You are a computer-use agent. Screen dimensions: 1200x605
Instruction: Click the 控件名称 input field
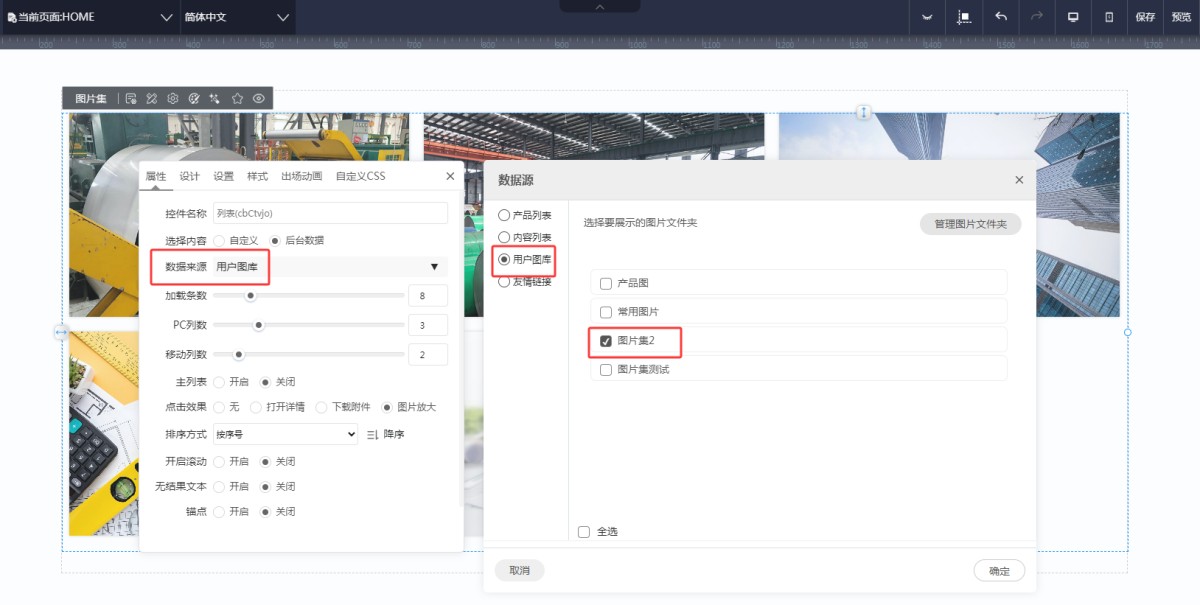click(330, 213)
